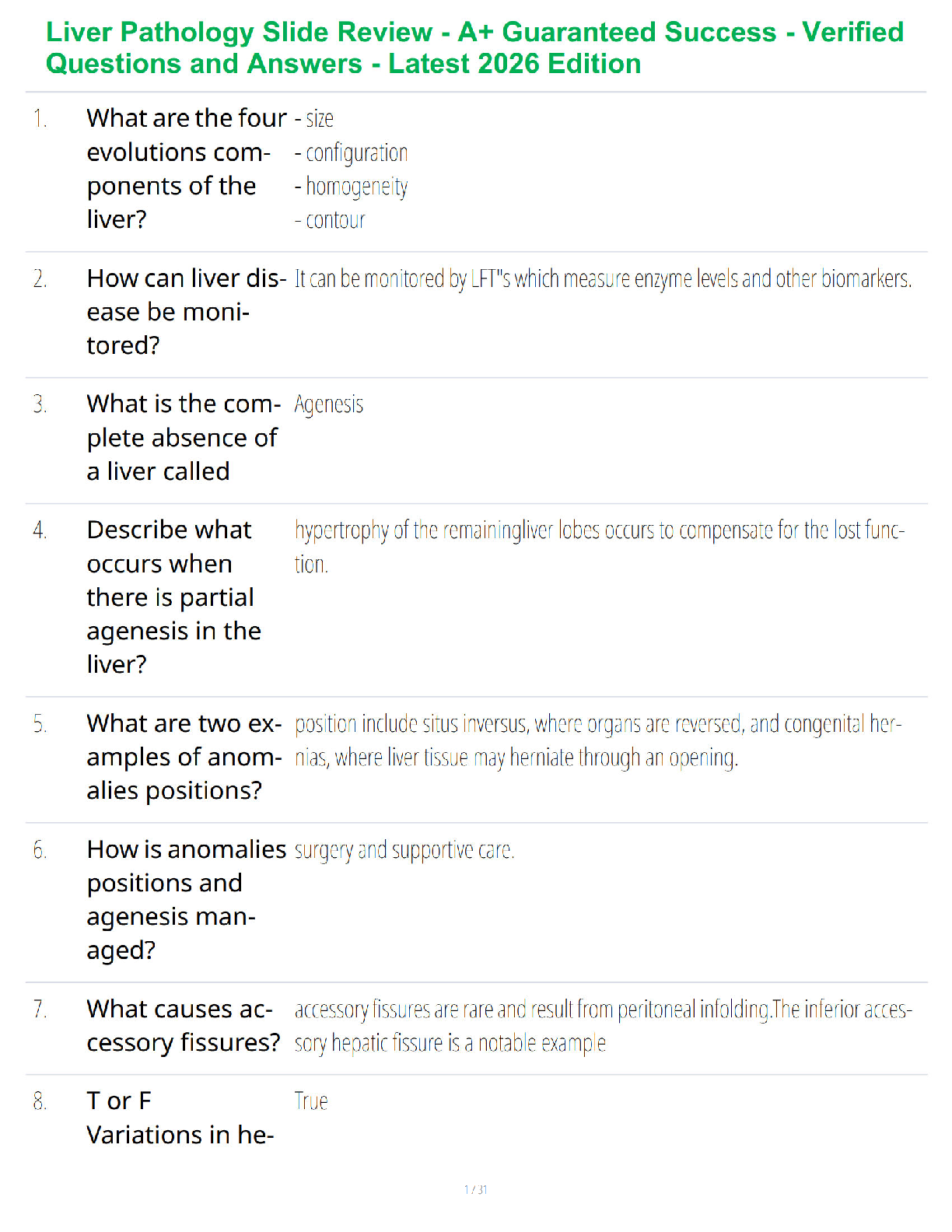Click the answer line '- size'
This screenshot has width=952, height=1232.
tap(314, 118)
